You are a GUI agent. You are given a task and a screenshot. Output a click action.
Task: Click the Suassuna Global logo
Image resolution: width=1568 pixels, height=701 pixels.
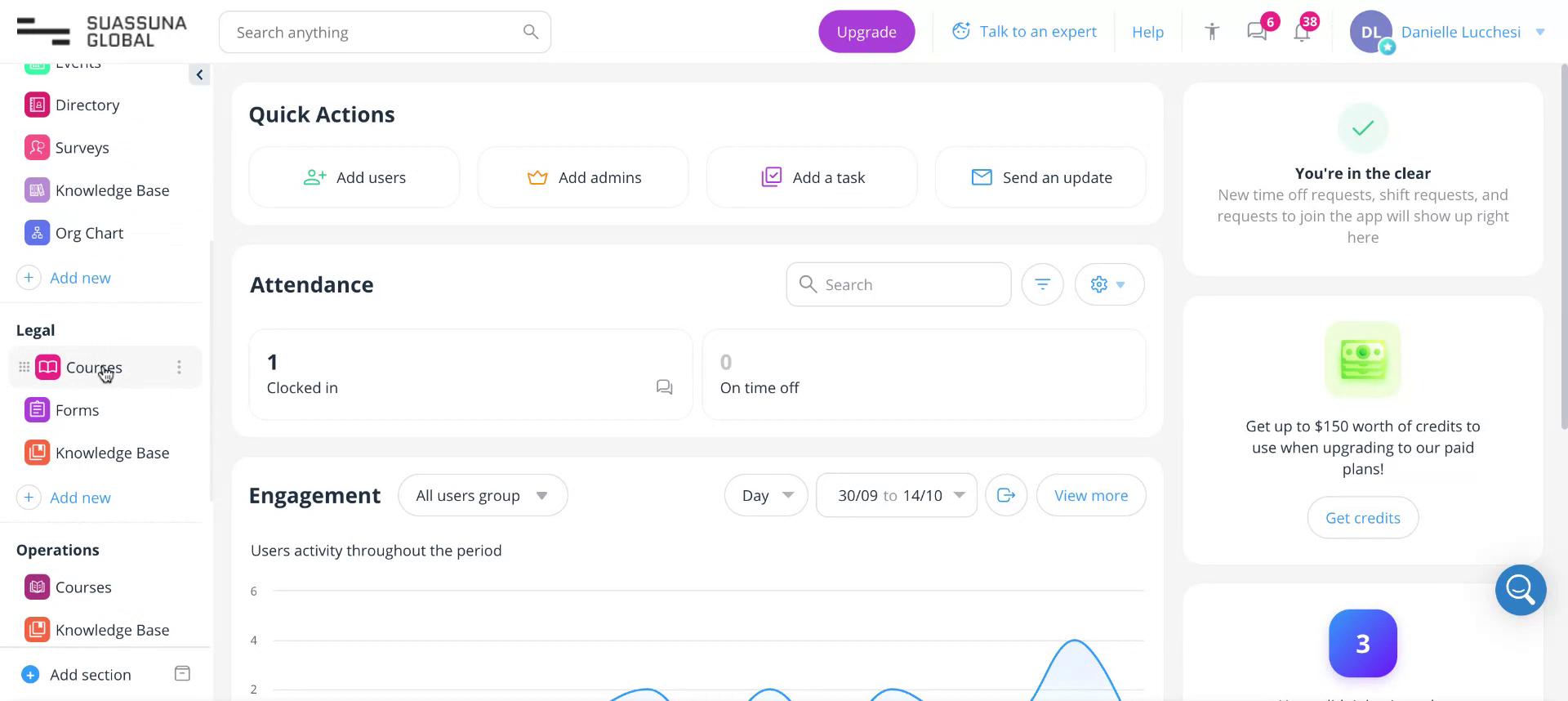(101, 31)
